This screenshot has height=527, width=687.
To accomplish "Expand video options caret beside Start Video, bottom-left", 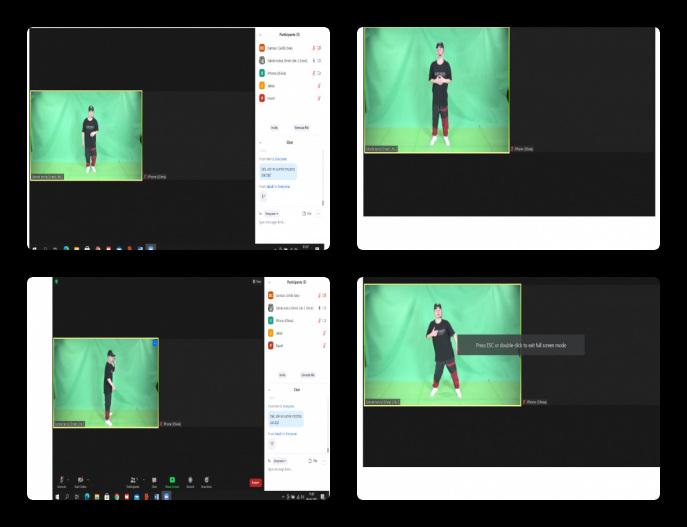I will click(x=88, y=480).
